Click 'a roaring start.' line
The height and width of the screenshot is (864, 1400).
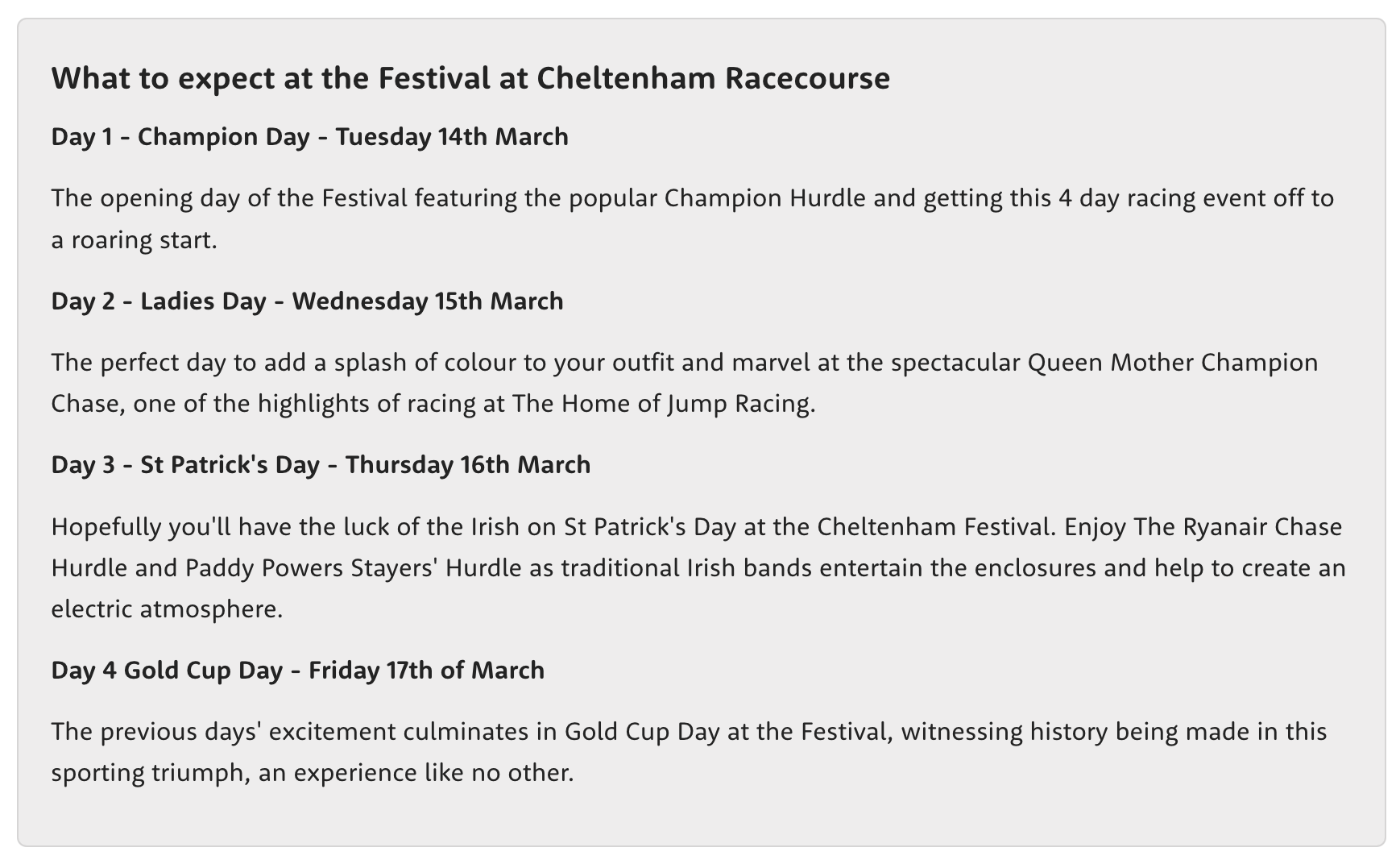pyautogui.click(x=135, y=240)
